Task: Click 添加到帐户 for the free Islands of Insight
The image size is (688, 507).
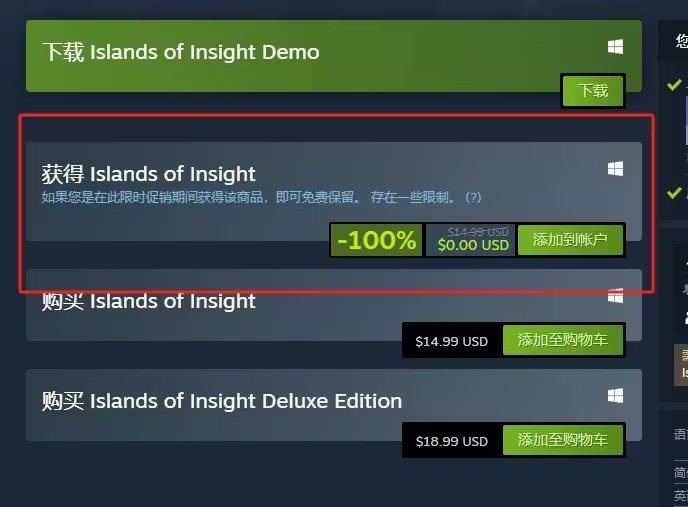Action: [570, 240]
